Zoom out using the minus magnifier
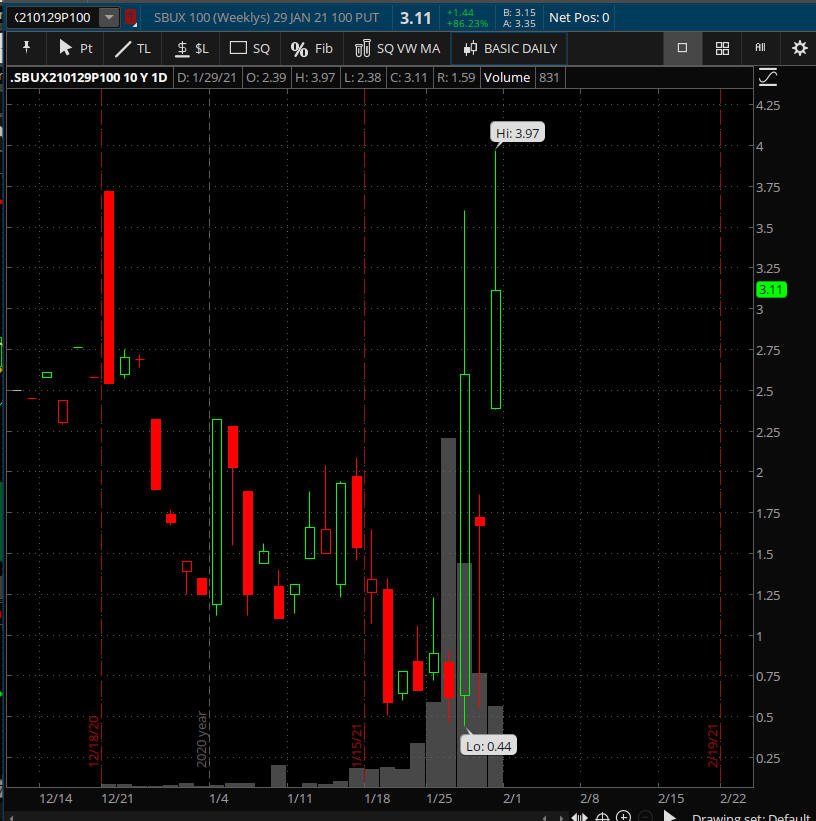The height and width of the screenshot is (821, 816). click(x=646, y=816)
